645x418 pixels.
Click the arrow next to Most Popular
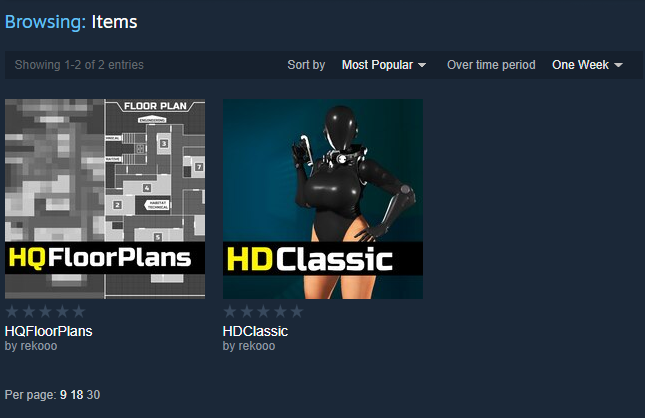click(422, 65)
